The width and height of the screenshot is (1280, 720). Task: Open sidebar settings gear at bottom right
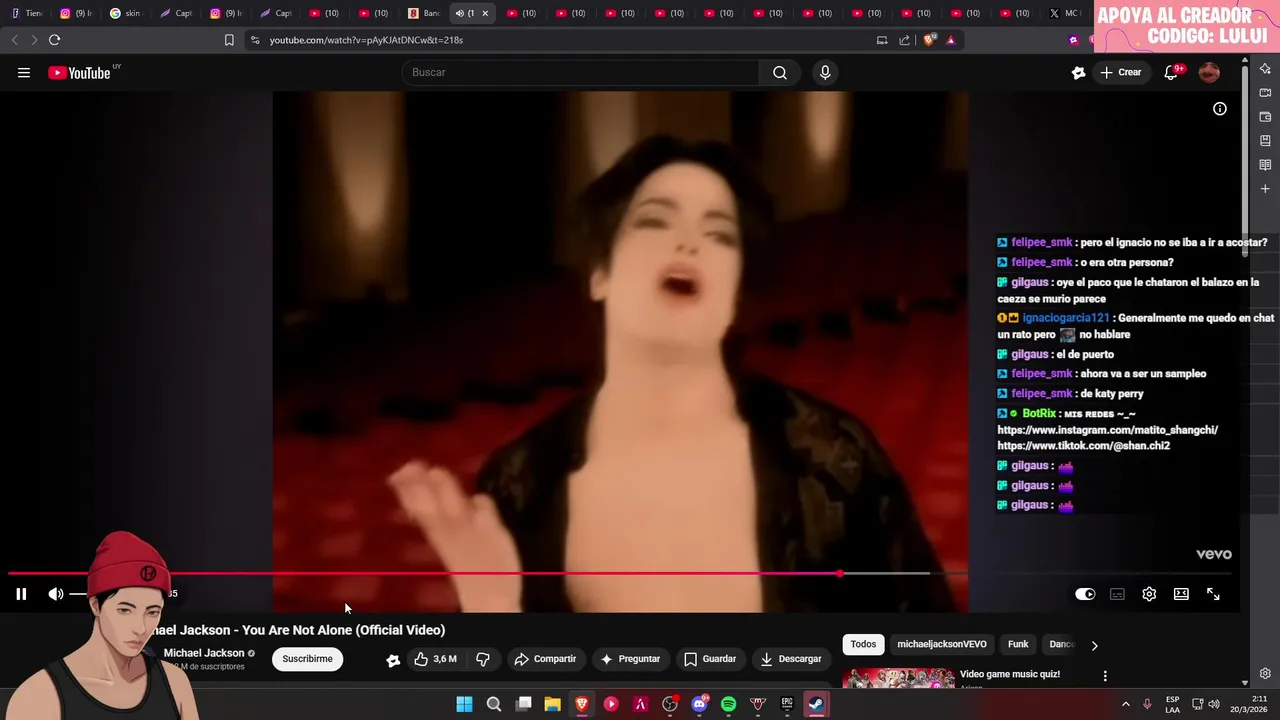pos(1265,674)
